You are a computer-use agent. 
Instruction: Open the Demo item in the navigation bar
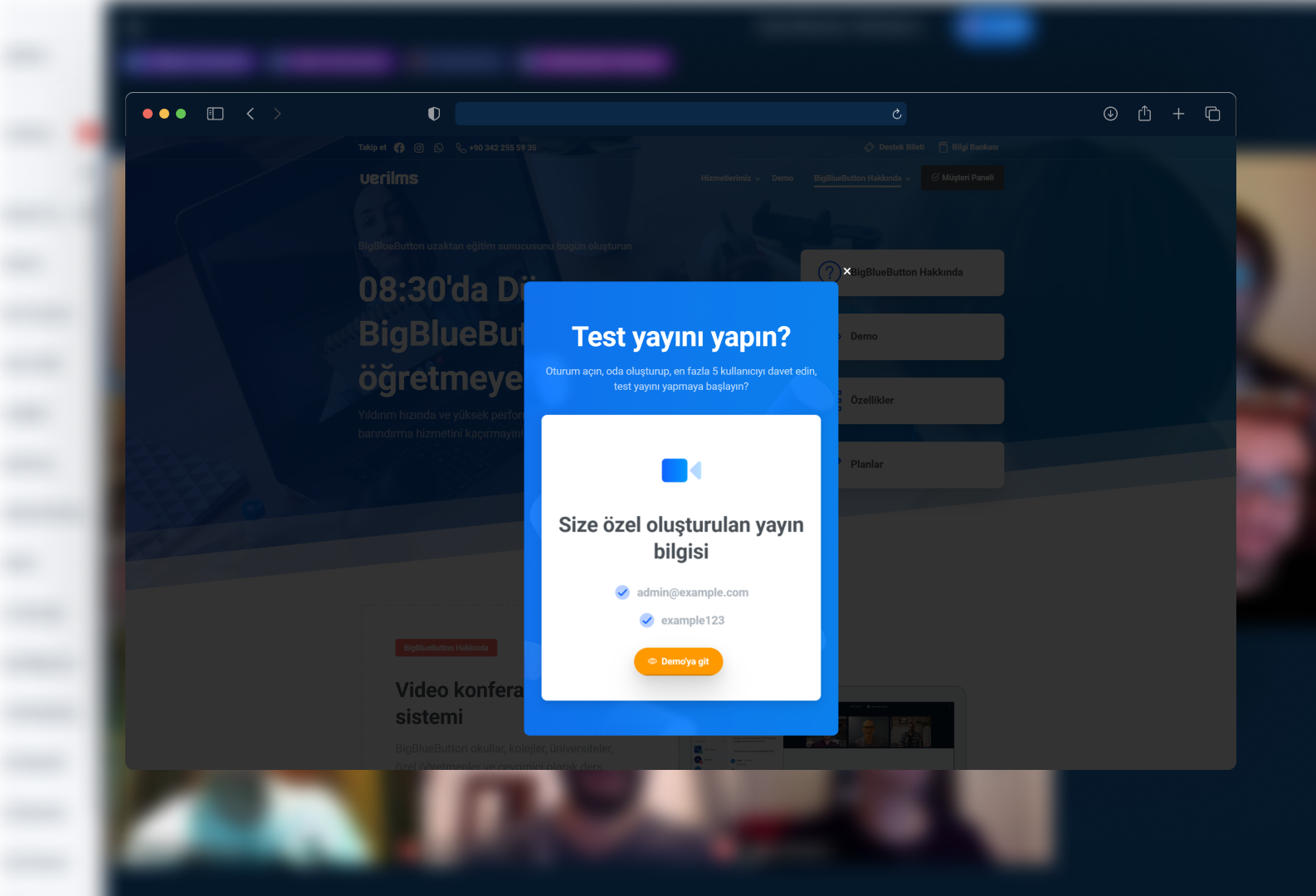pyautogui.click(x=782, y=178)
